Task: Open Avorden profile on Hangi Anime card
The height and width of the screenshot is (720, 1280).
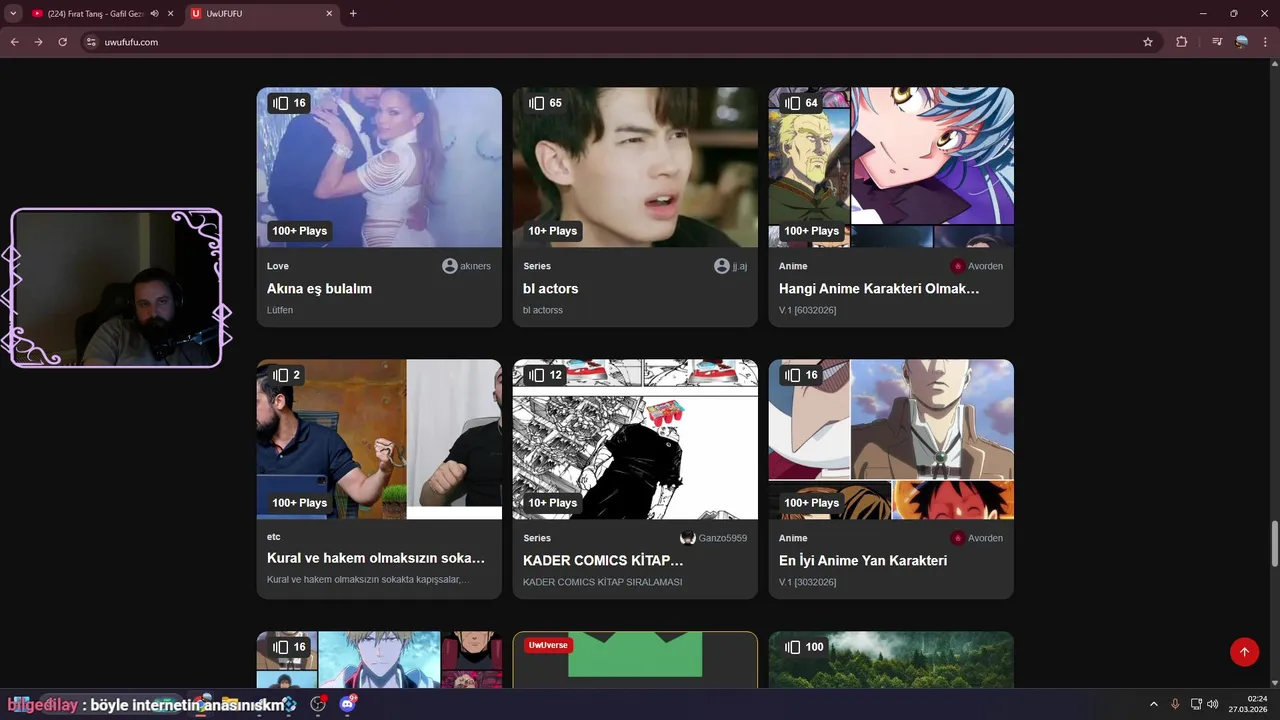Action: click(x=976, y=266)
